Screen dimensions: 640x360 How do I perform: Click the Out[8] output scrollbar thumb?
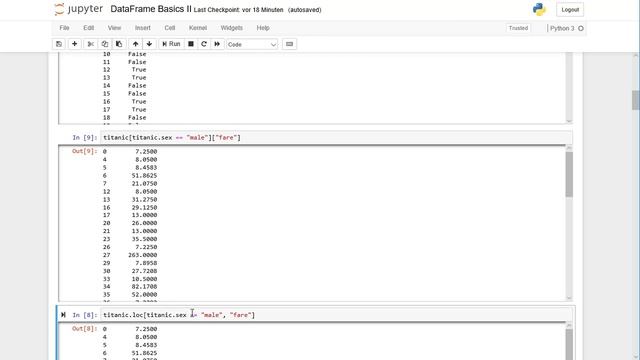click(569, 344)
